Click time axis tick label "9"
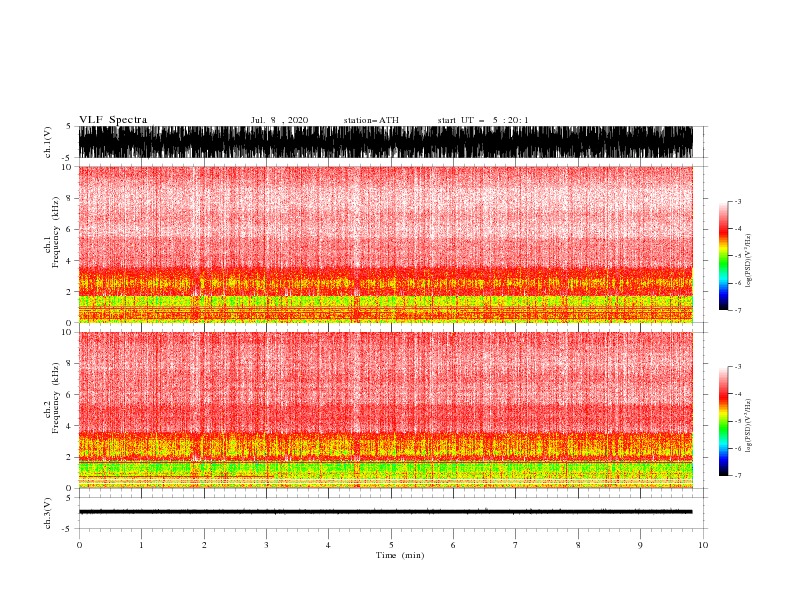 pyautogui.click(x=640, y=545)
